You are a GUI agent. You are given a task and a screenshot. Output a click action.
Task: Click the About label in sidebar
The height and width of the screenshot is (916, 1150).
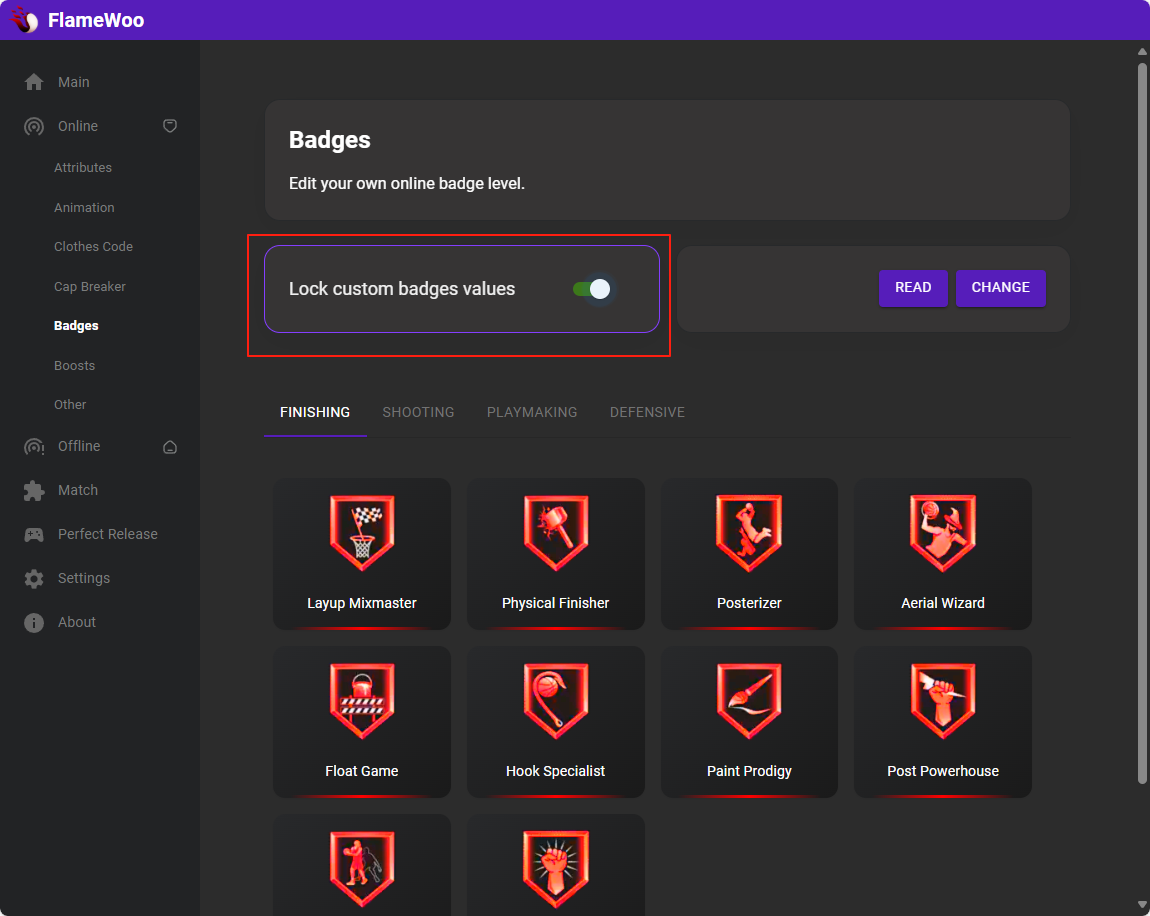(x=76, y=623)
